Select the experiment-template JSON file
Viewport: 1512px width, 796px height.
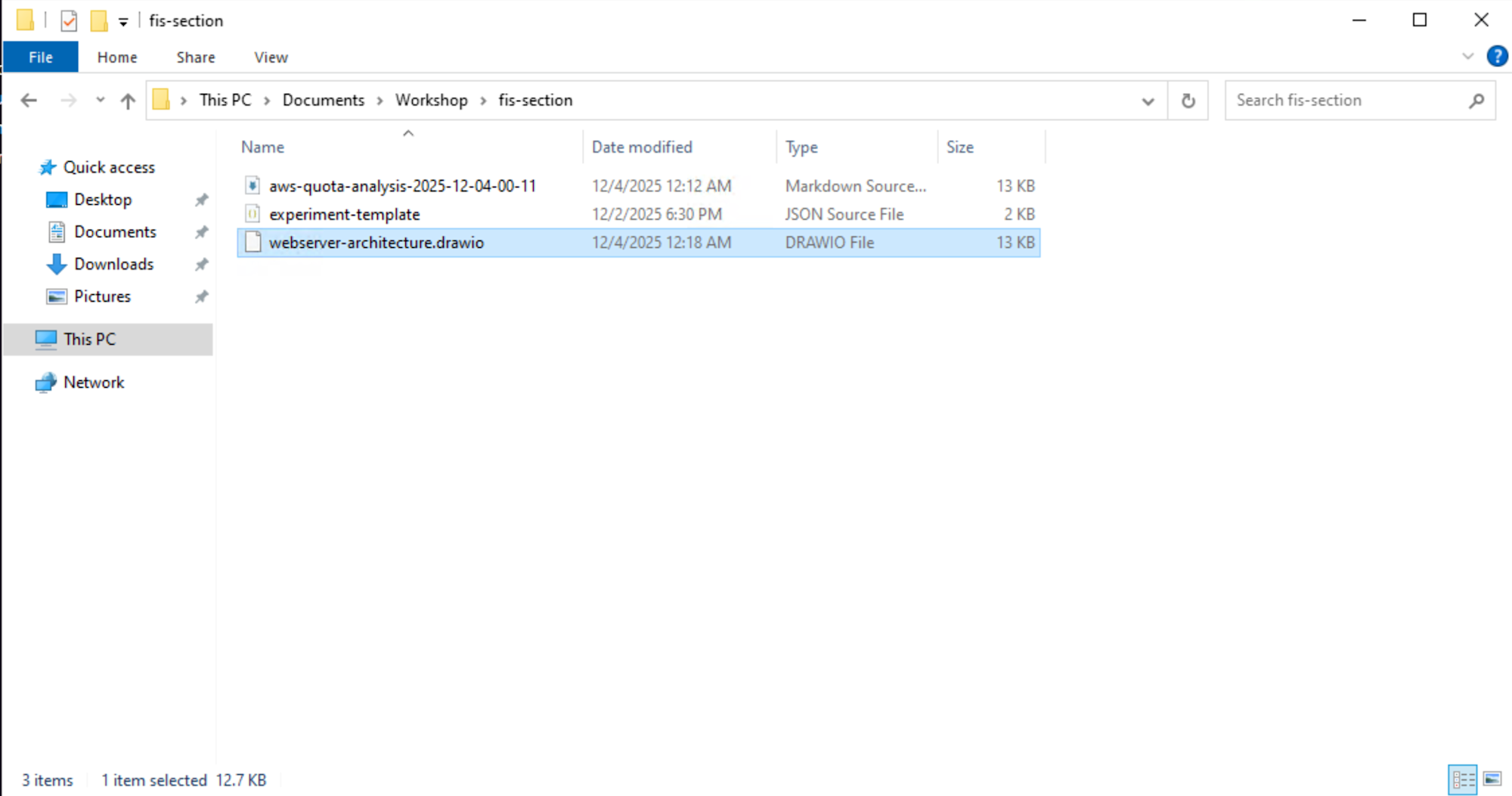tap(345, 214)
